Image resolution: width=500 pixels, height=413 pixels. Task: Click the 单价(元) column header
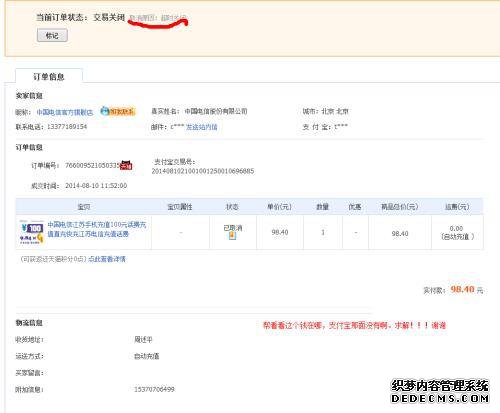[279, 207]
